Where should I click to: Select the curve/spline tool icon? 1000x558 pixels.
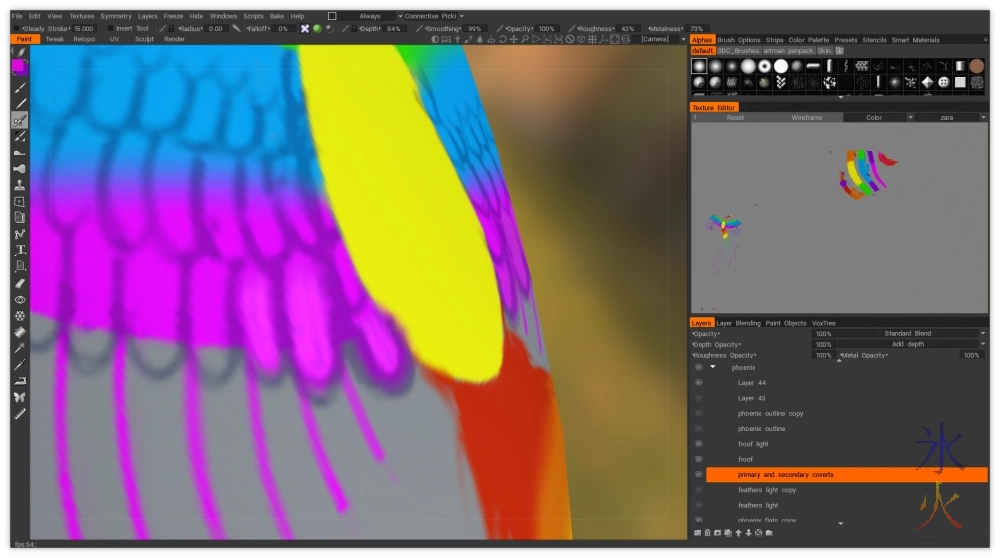[20, 234]
